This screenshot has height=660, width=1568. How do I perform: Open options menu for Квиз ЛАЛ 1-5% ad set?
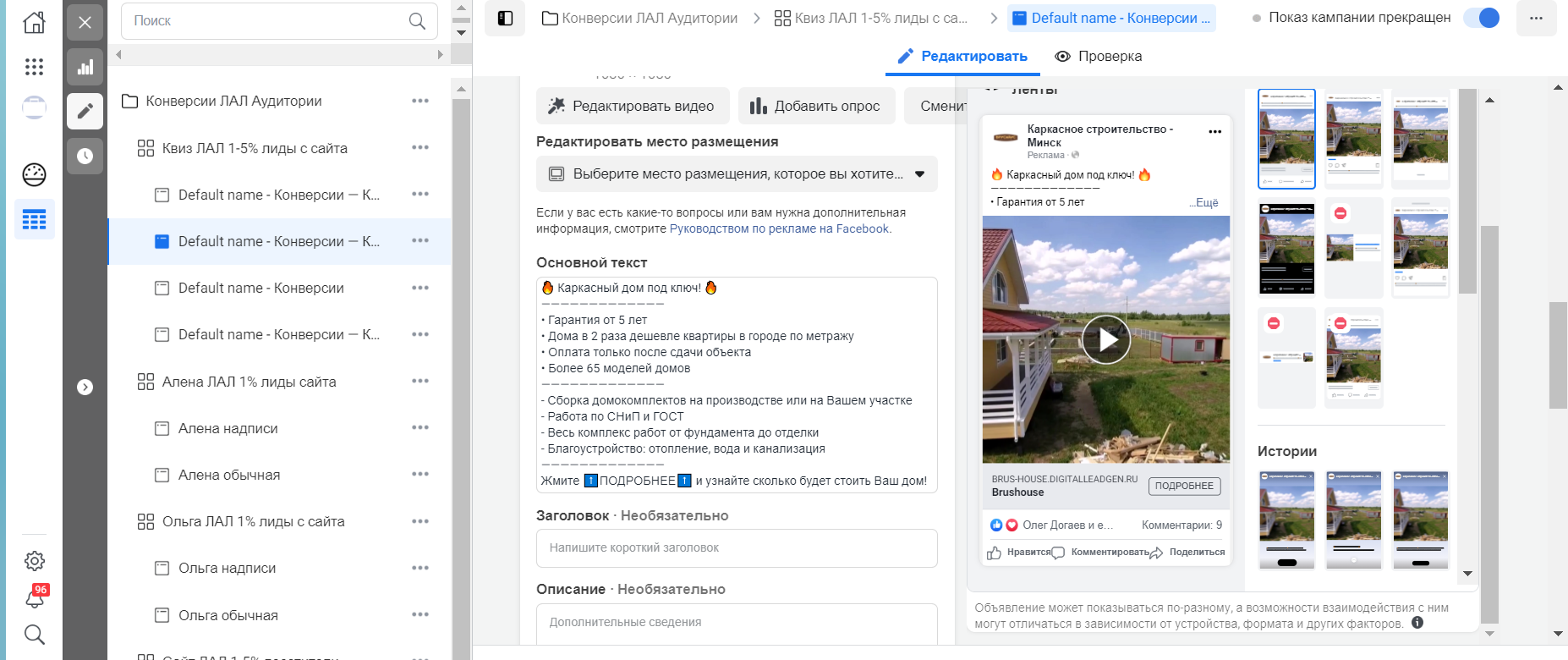(420, 147)
